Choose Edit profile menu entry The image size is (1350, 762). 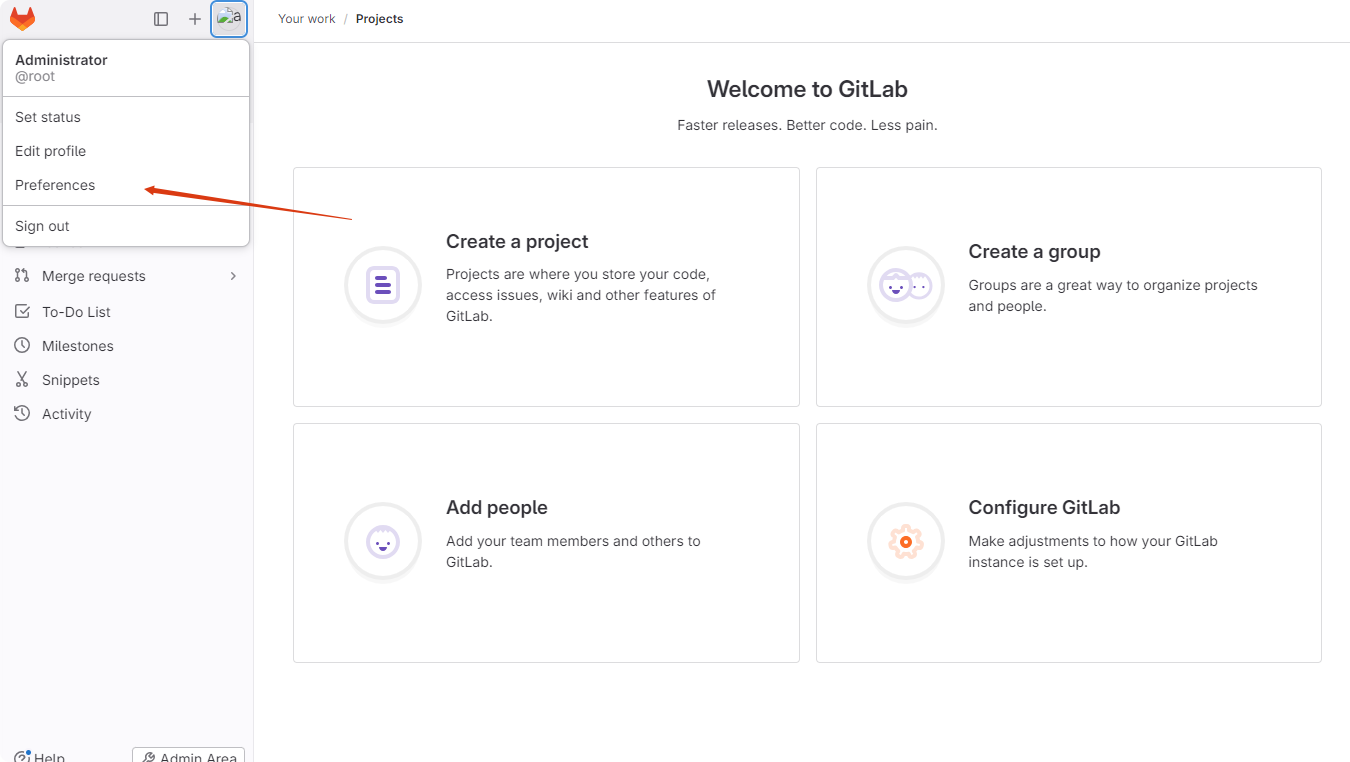(126, 151)
